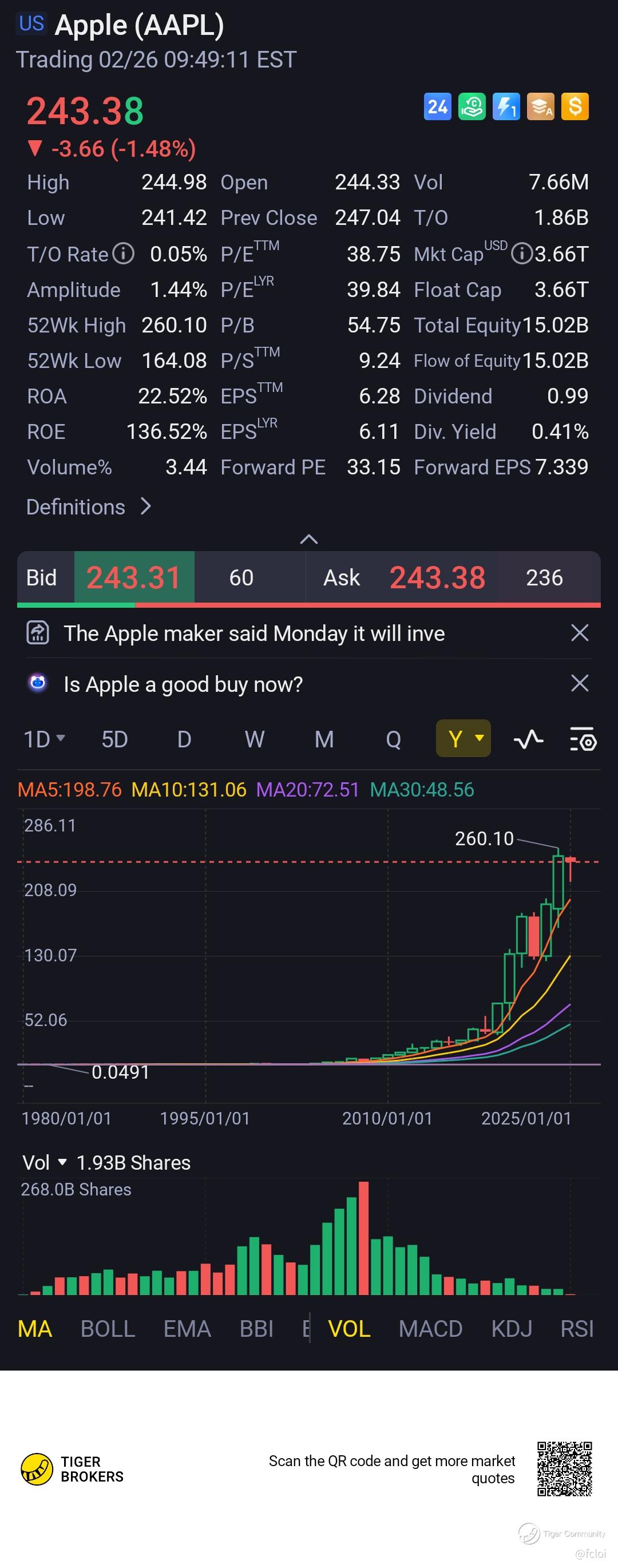Switch chart to M monthly timeframe

pyautogui.click(x=324, y=739)
